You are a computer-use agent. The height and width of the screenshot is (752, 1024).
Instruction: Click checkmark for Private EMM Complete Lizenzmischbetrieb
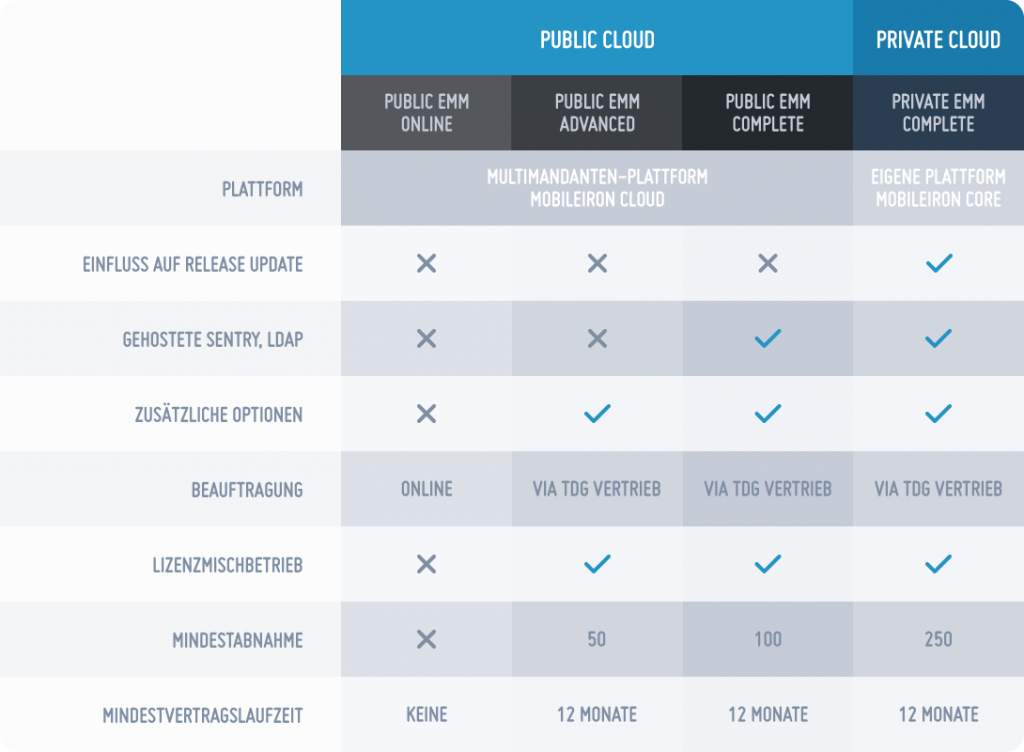938,564
